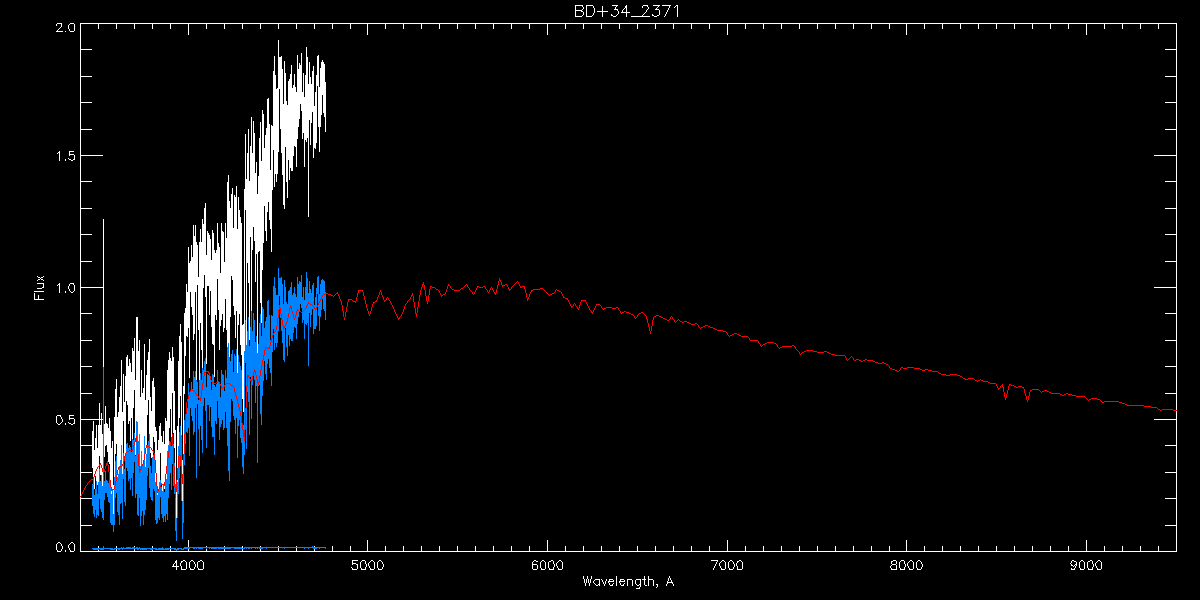Click the Flux y-axis label
1200x600 pixels.
pyautogui.click(x=40, y=288)
